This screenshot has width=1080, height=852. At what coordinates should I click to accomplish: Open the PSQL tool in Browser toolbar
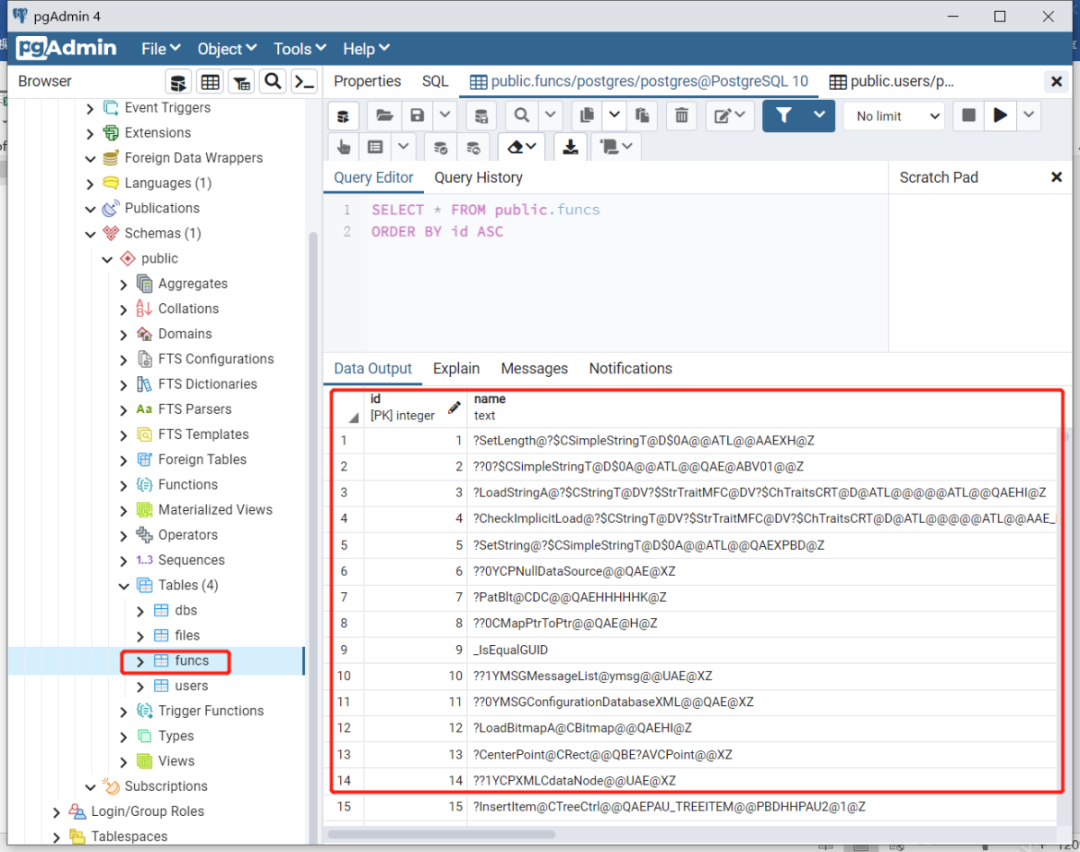[x=304, y=82]
